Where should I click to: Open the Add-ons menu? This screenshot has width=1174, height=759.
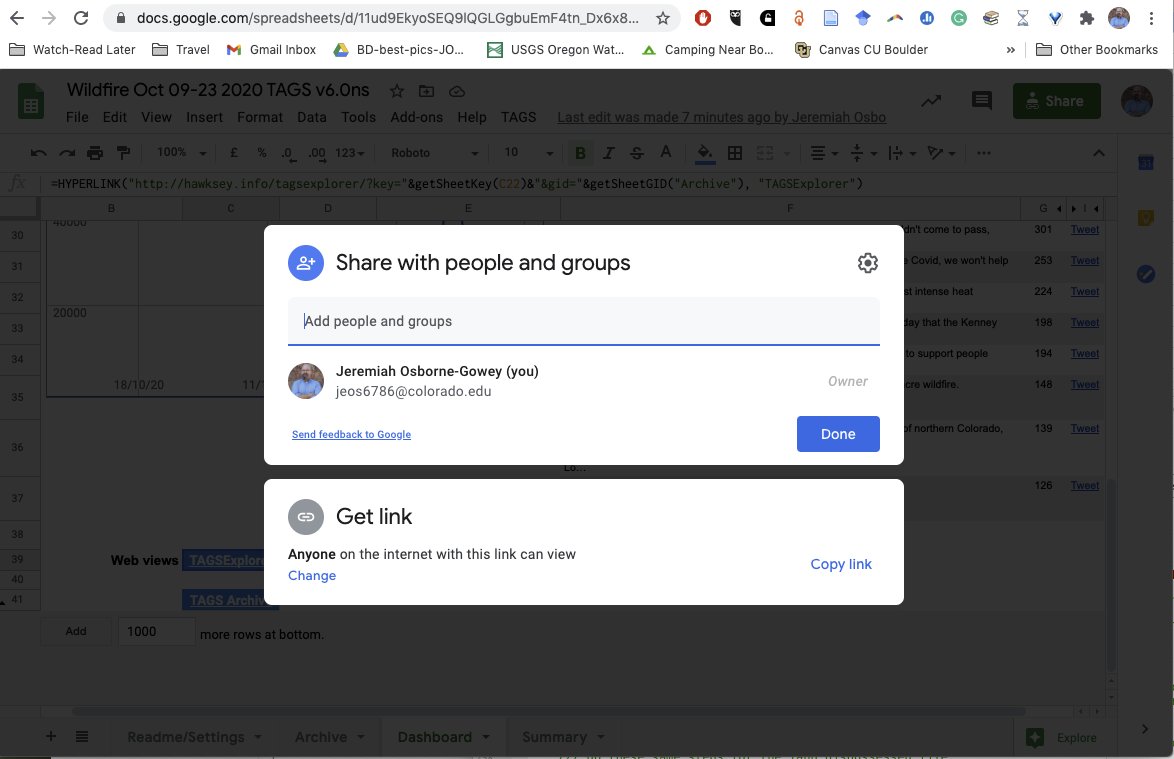[x=416, y=118]
